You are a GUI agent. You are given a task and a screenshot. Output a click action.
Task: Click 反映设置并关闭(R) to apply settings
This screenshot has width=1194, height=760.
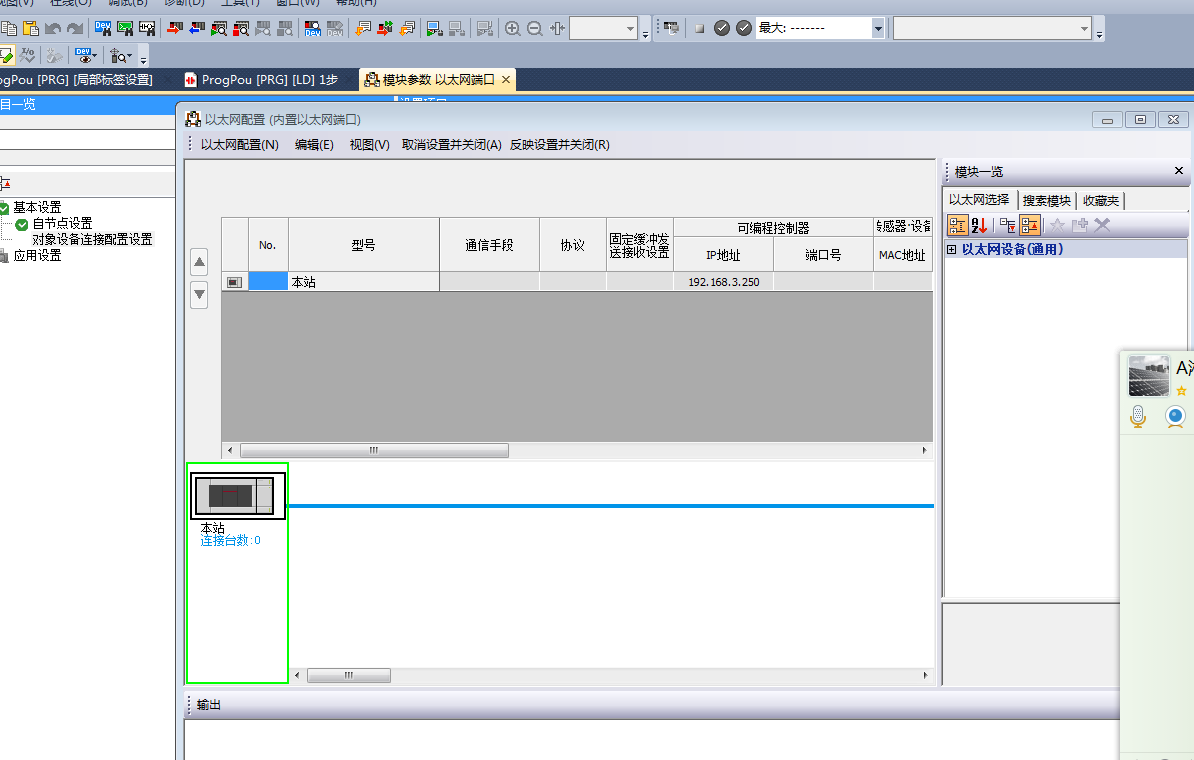click(559, 145)
